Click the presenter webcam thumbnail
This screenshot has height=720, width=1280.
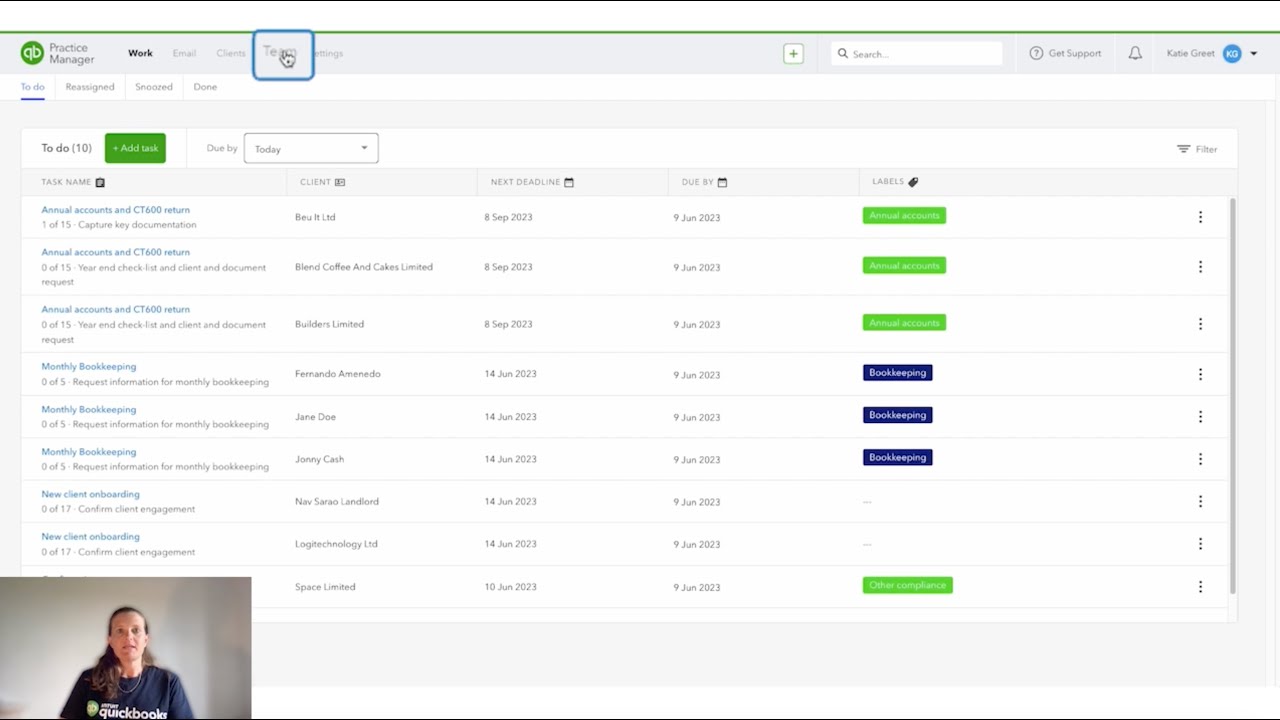(x=125, y=648)
